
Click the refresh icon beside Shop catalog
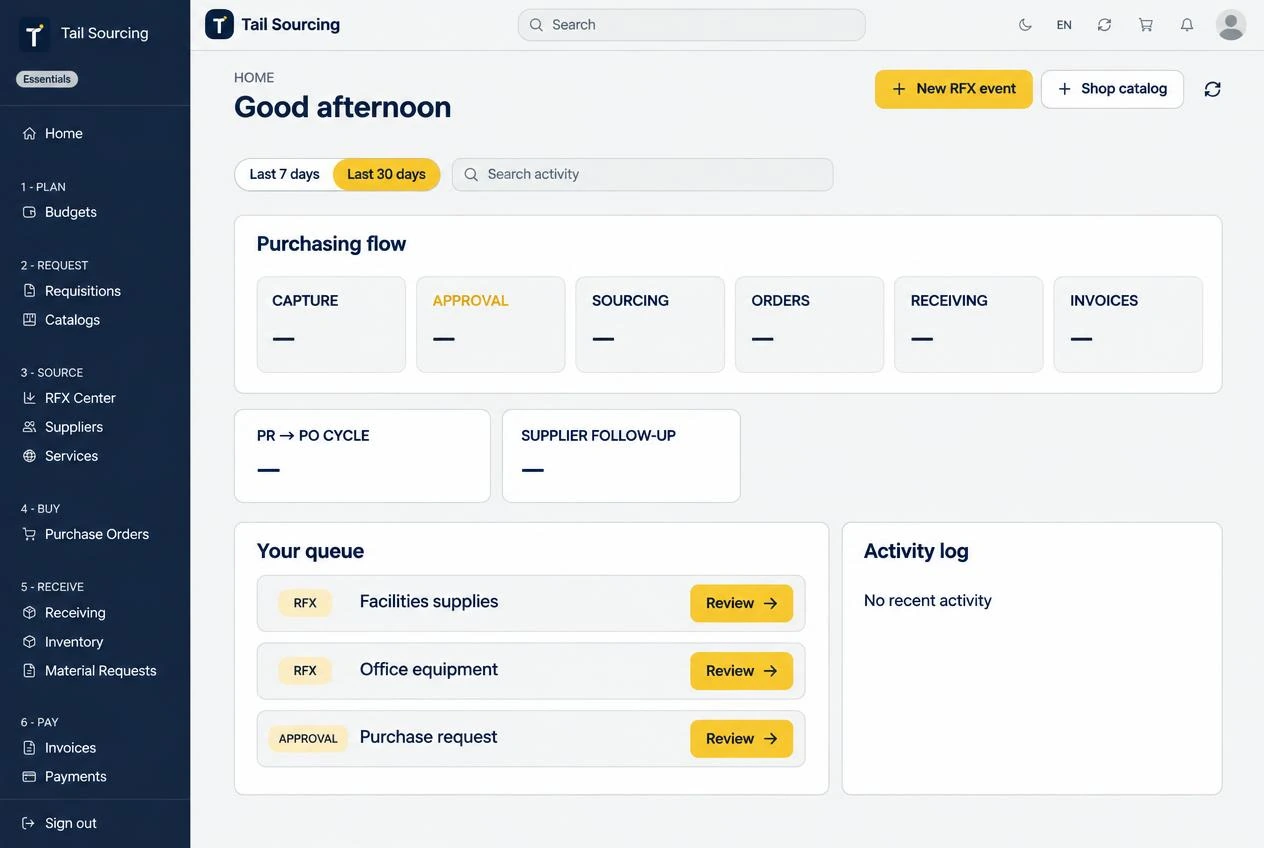(1212, 89)
